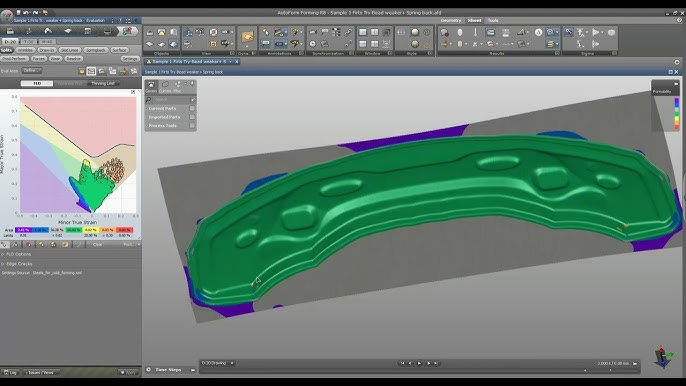Image resolution: width=686 pixels, height=386 pixels.
Task: Toggle the Current Parts checkbox
Action: 192,108
